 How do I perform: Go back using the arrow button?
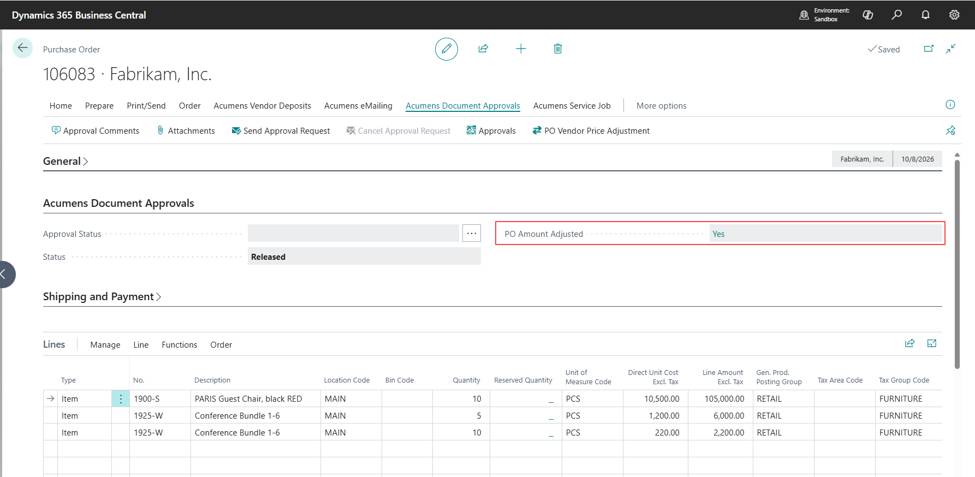(22, 48)
